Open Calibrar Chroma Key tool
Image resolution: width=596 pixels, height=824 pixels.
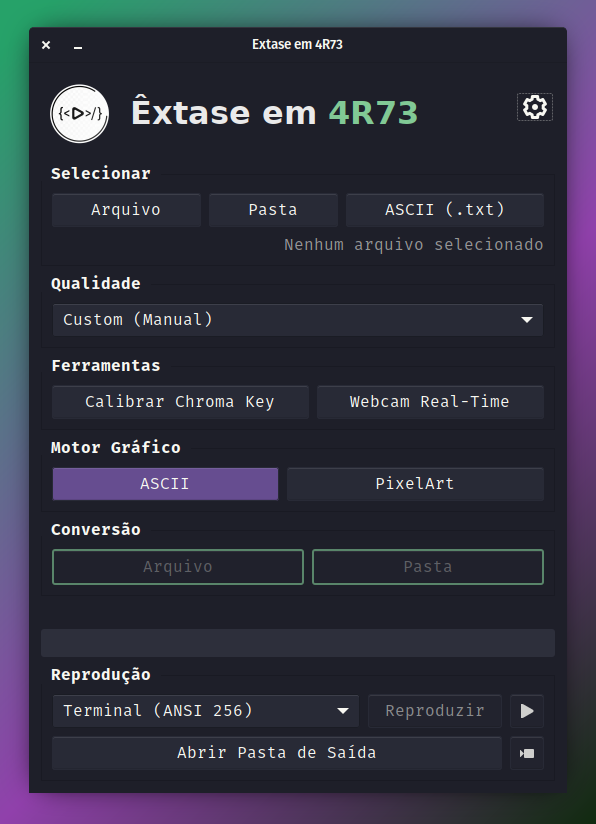(x=180, y=402)
